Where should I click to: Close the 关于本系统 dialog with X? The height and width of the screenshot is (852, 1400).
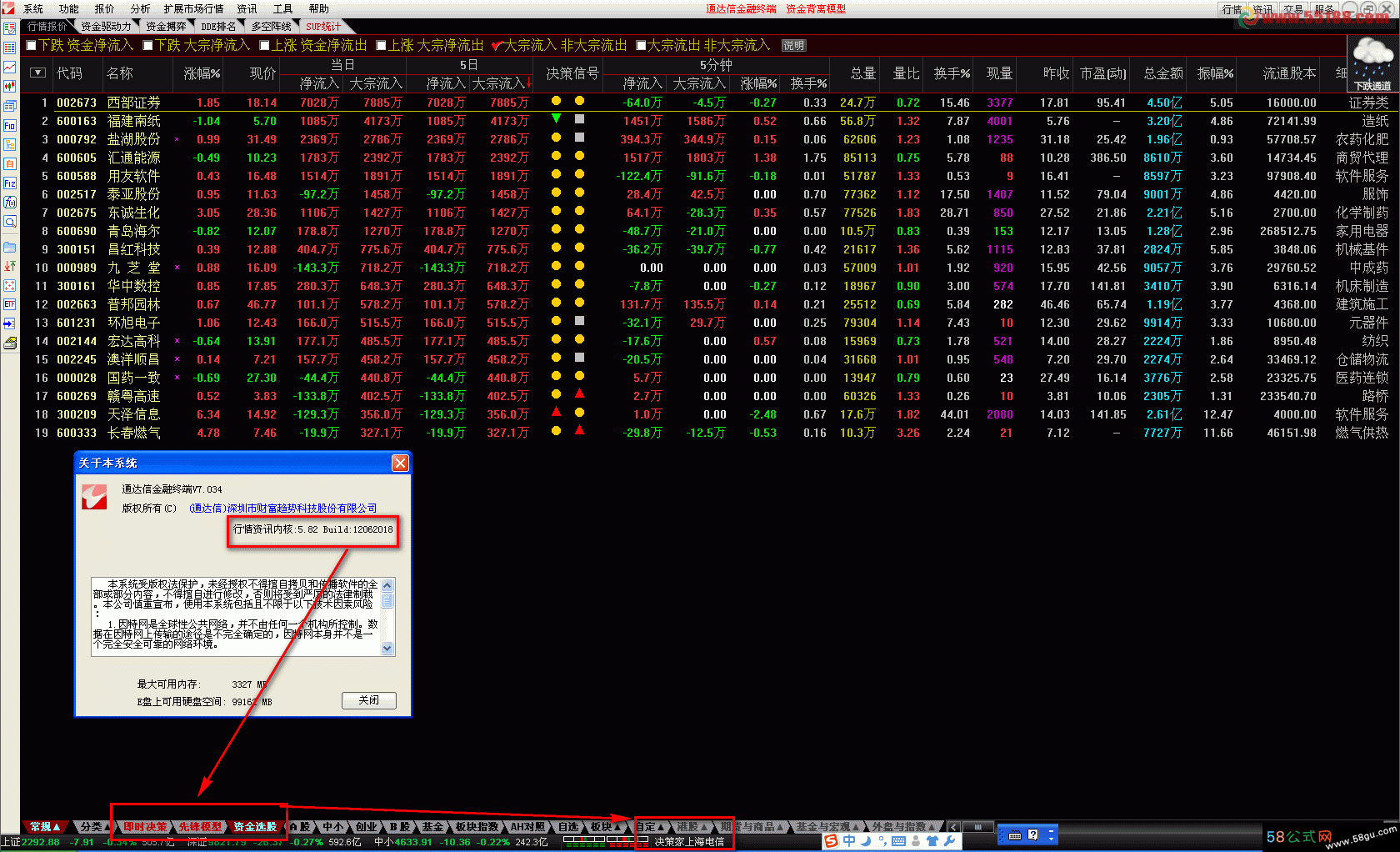pyautogui.click(x=401, y=463)
